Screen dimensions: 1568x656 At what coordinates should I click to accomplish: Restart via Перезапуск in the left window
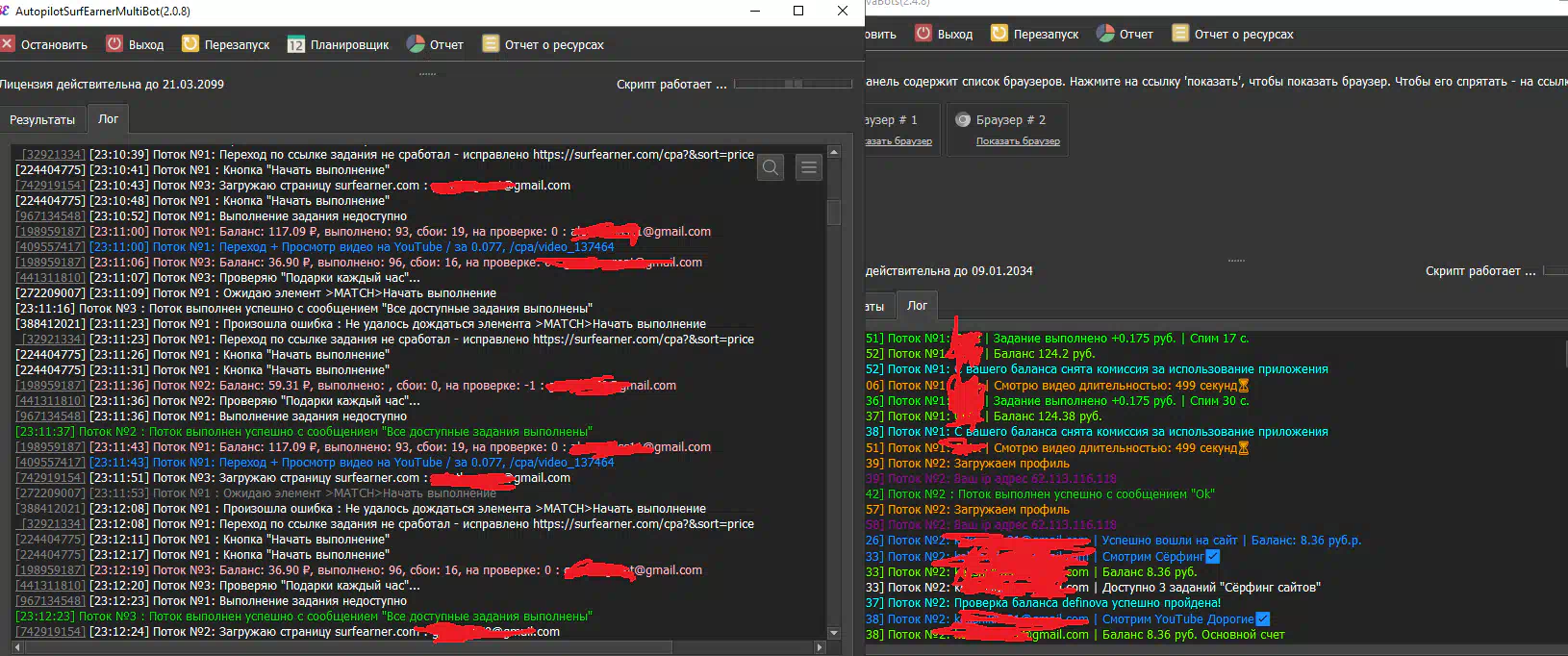coord(226,44)
